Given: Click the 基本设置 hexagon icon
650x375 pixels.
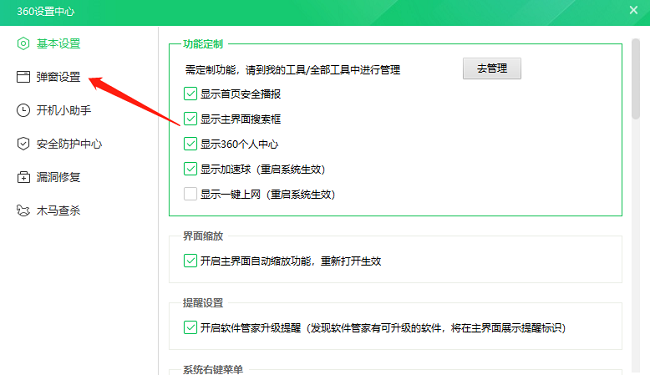Looking at the screenshot, I should [23, 44].
